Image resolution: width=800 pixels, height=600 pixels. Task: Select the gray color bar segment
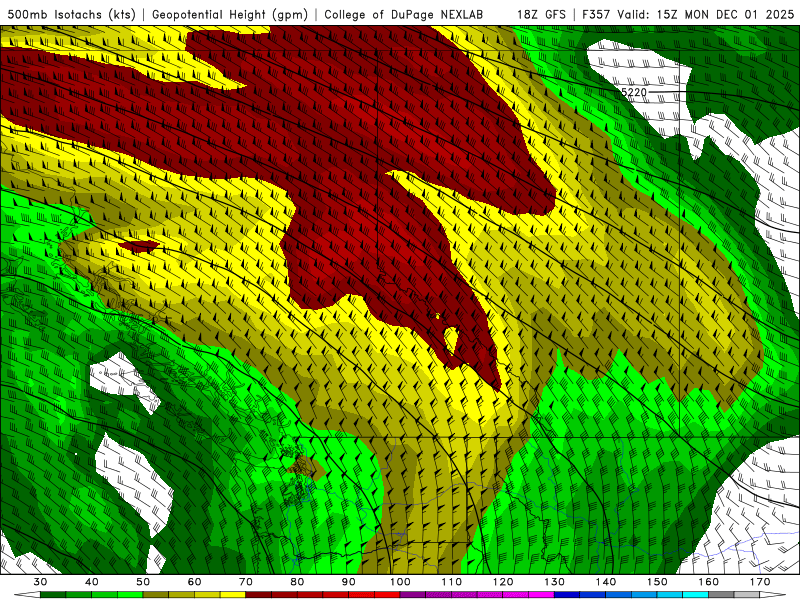(x=721, y=595)
